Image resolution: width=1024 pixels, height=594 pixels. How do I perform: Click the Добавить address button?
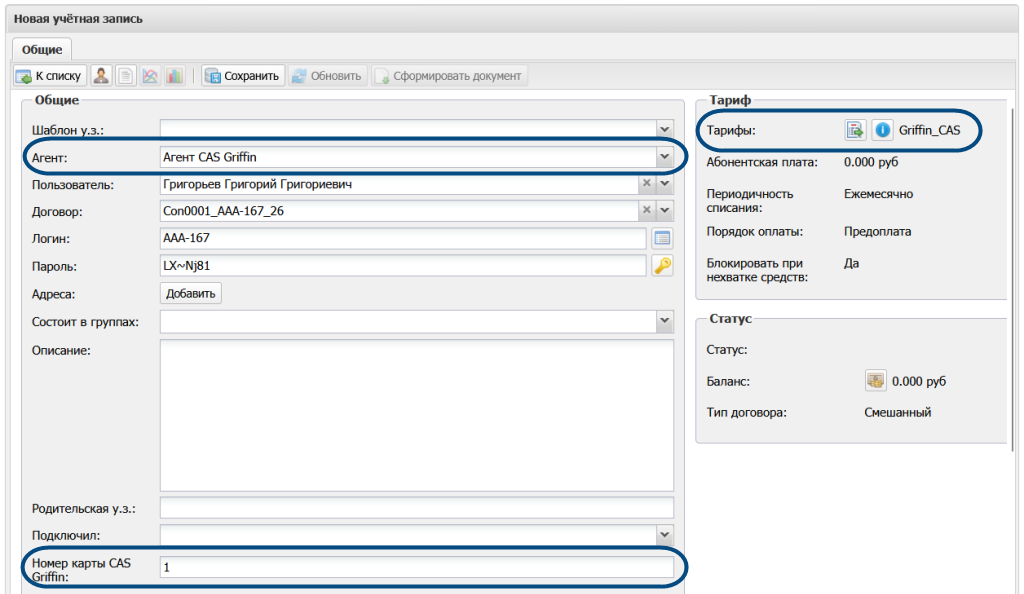pyautogui.click(x=191, y=293)
